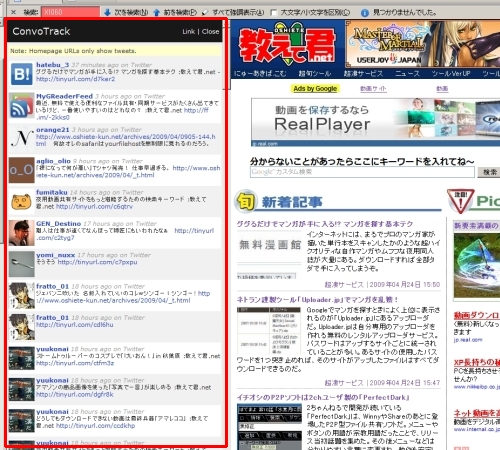Click the yomi_nuxx spoon avatar
This screenshot has height=450, width=500.
22,264
